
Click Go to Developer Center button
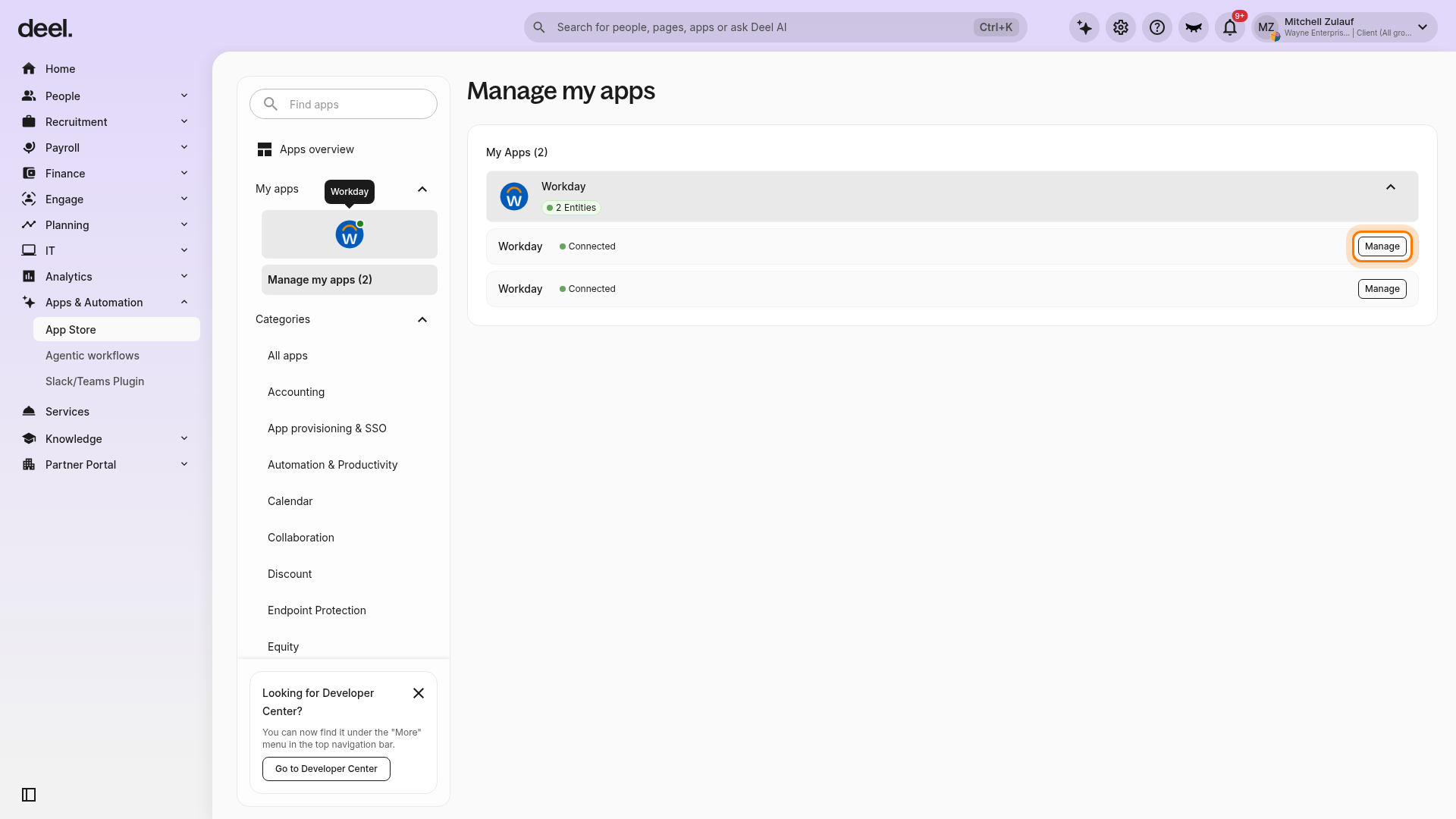tap(326, 769)
